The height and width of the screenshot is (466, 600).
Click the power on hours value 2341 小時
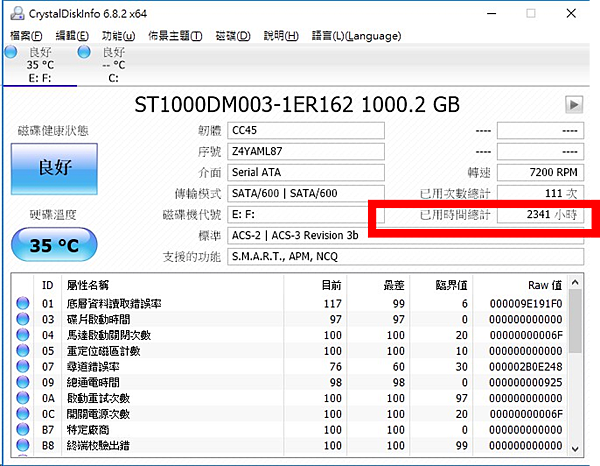[x=540, y=215]
